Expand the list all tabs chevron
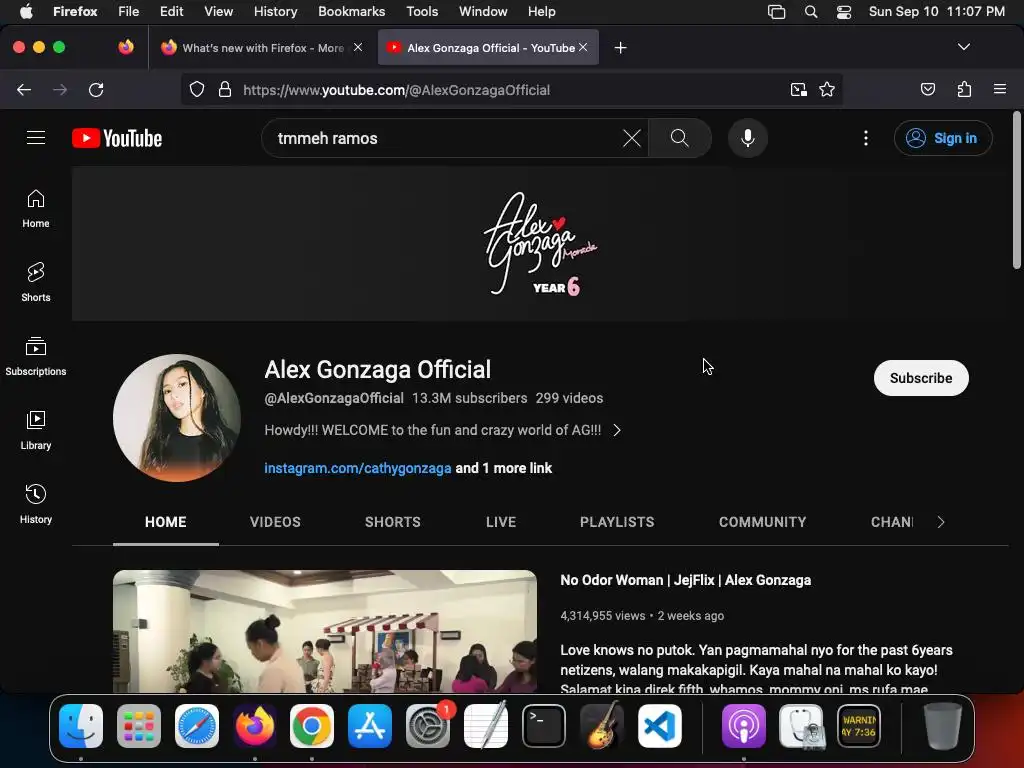The width and height of the screenshot is (1024, 768). pyautogui.click(x=963, y=47)
